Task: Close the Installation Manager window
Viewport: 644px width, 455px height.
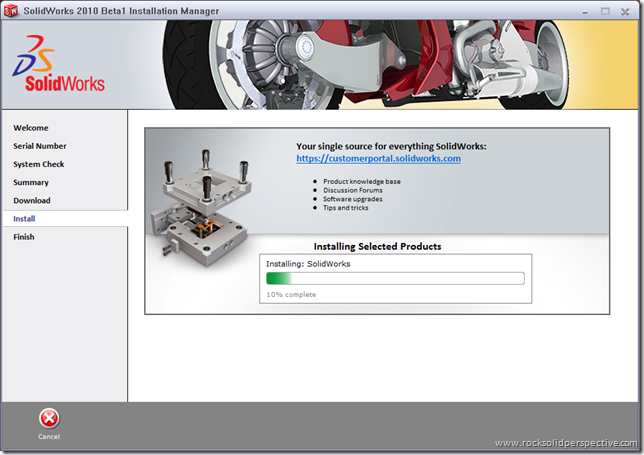Action: [x=625, y=11]
